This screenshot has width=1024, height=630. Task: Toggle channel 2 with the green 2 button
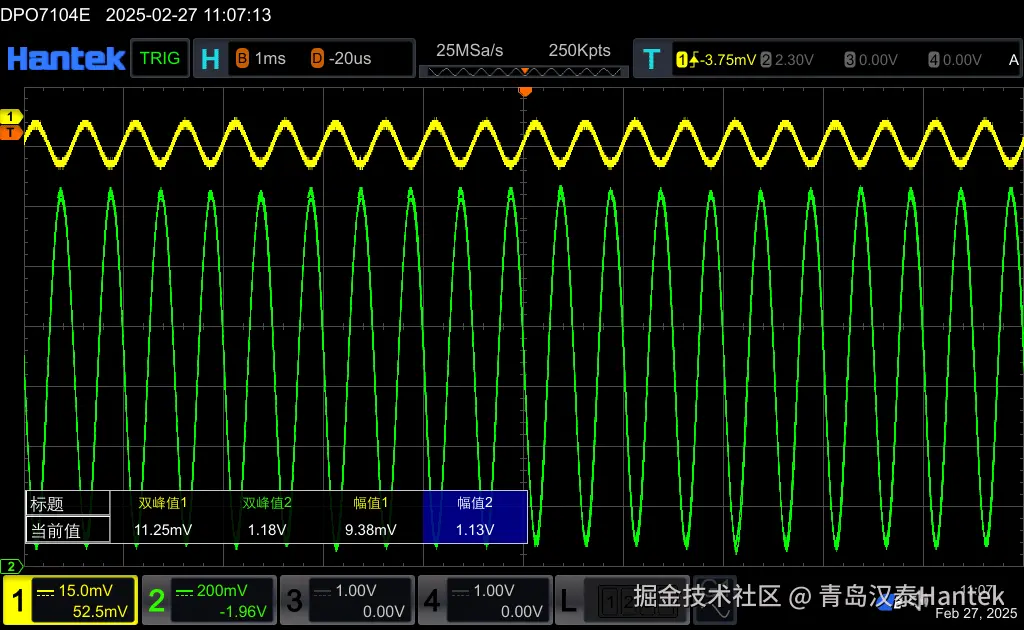(x=157, y=600)
